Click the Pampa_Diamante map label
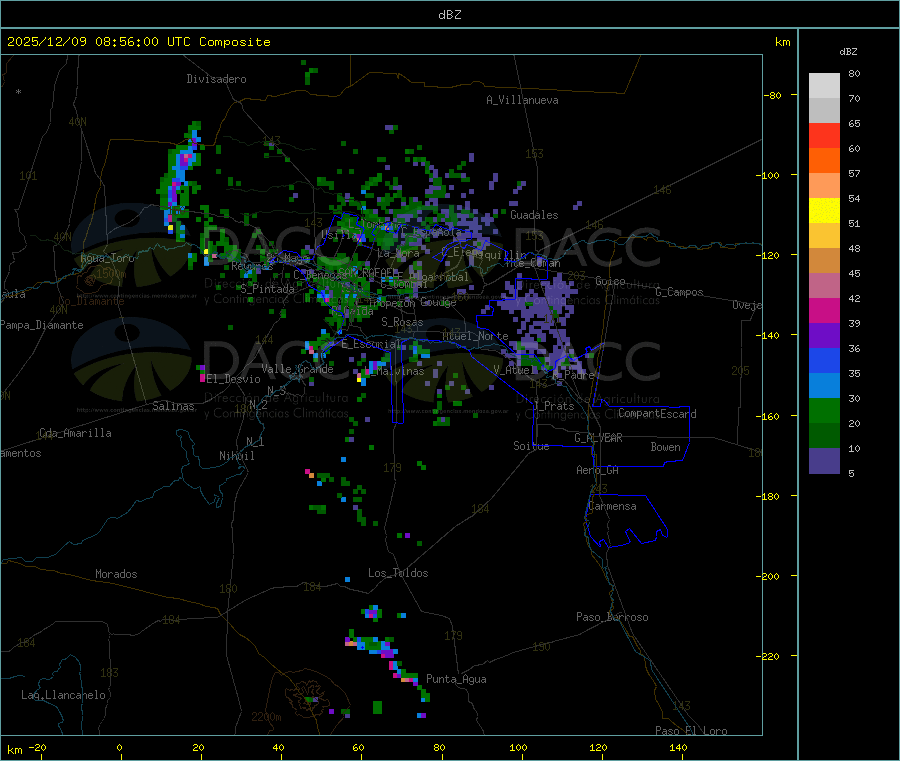Image resolution: width=900 pixels, height=761 pixels. [x=42, y=325]
